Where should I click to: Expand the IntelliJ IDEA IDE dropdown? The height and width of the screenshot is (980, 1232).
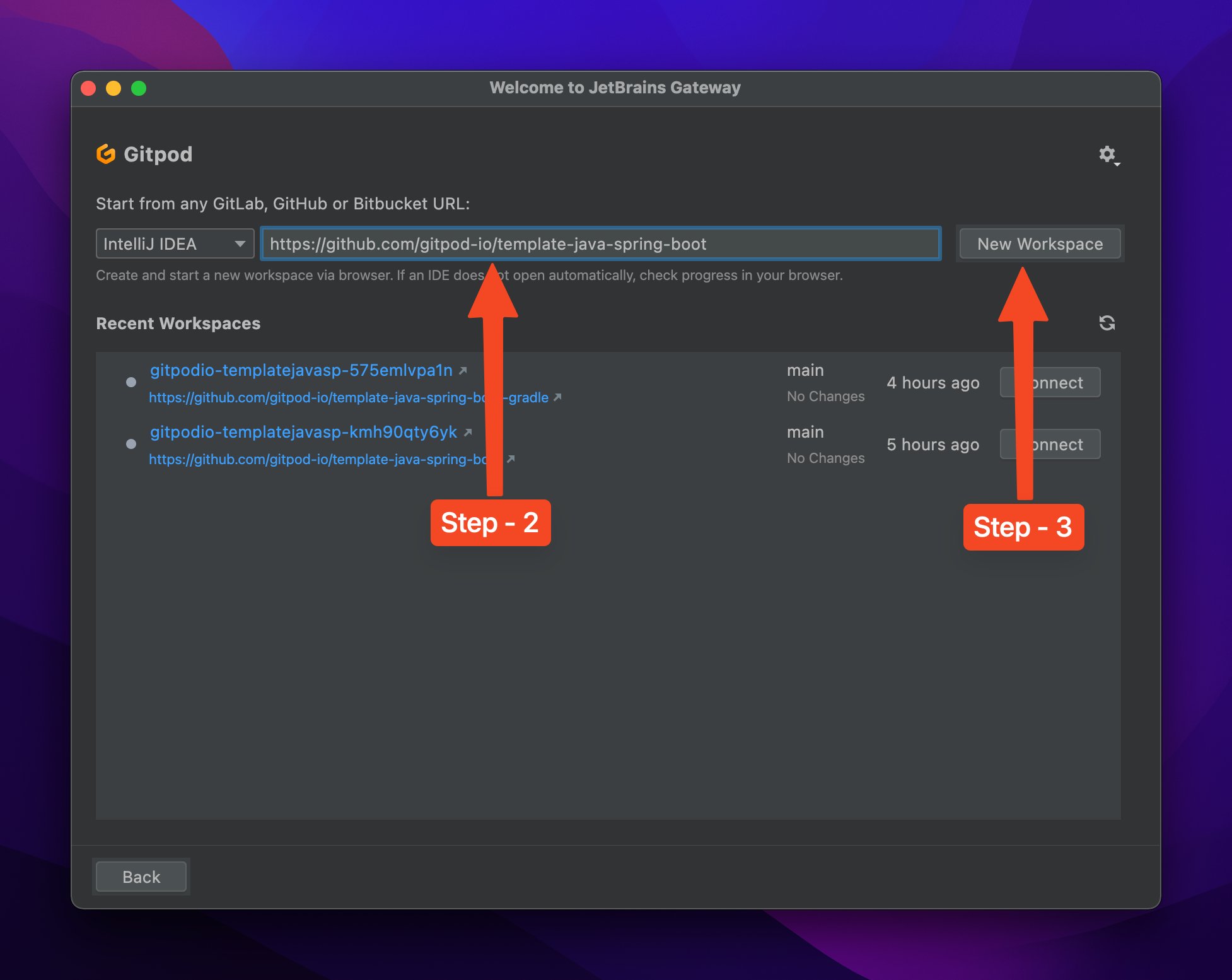point(175,243)
